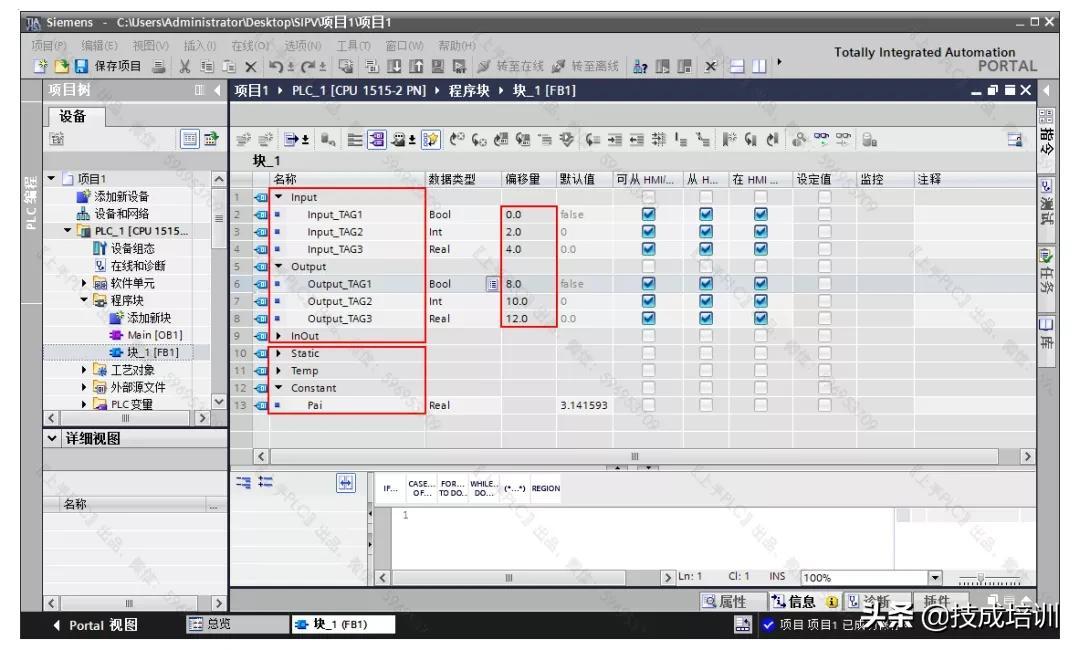Click the open project folder icon
Viewport: 1080px width, 650px height.
point(62,66)
